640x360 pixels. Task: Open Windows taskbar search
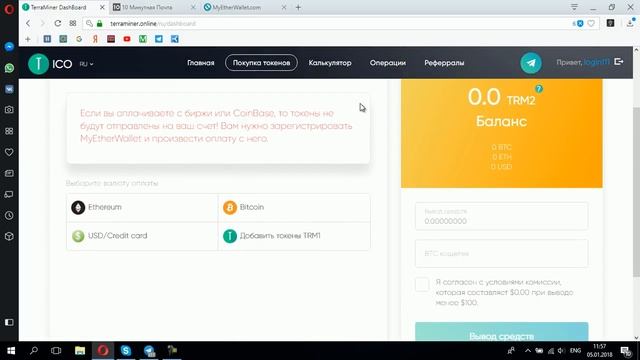pos(34,351)
